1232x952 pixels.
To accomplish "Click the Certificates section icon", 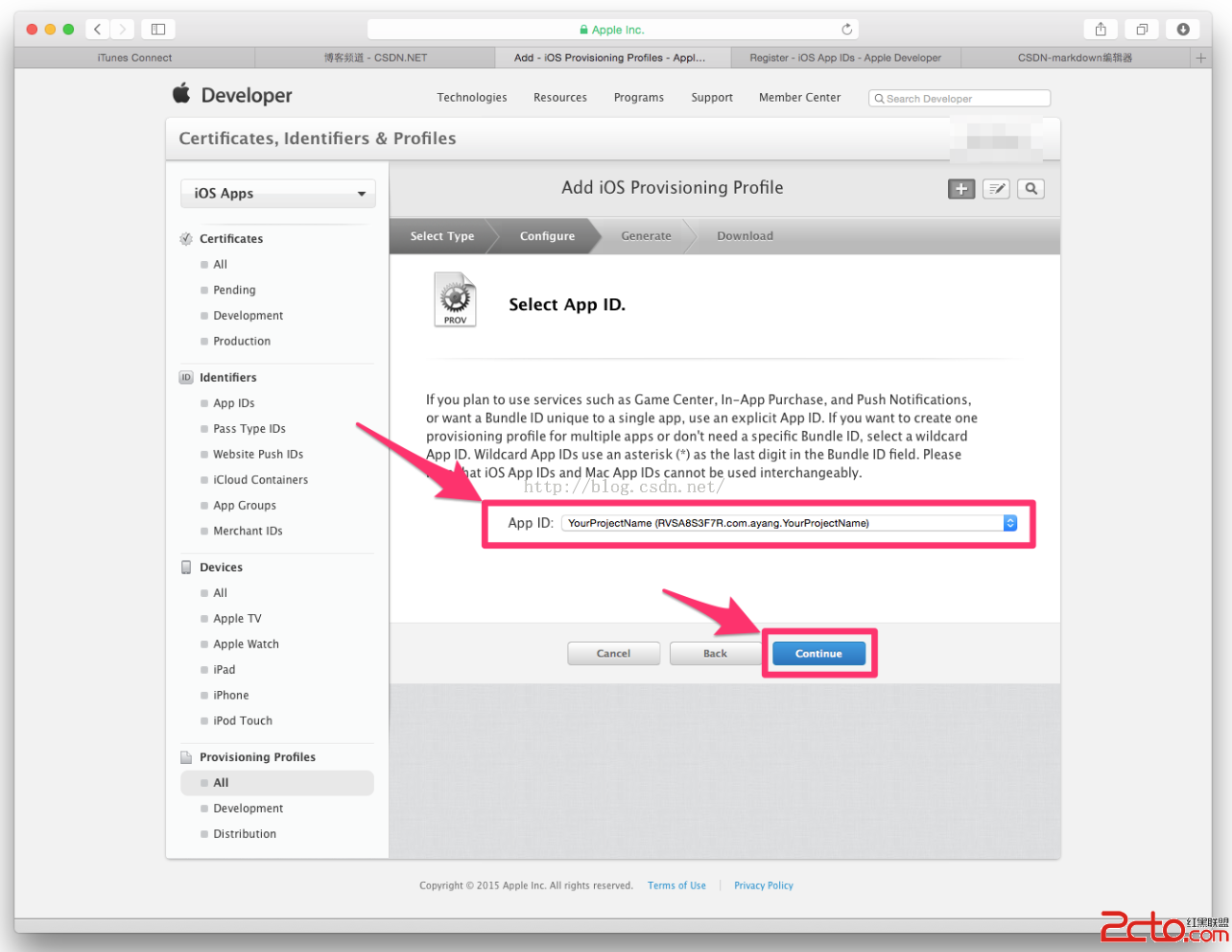I will (186, 239).
